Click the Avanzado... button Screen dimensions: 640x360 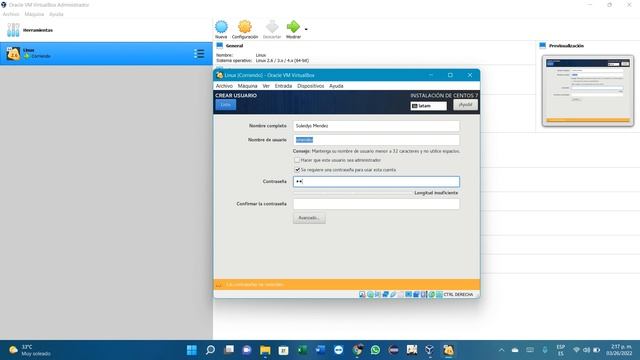coord(309,218)
